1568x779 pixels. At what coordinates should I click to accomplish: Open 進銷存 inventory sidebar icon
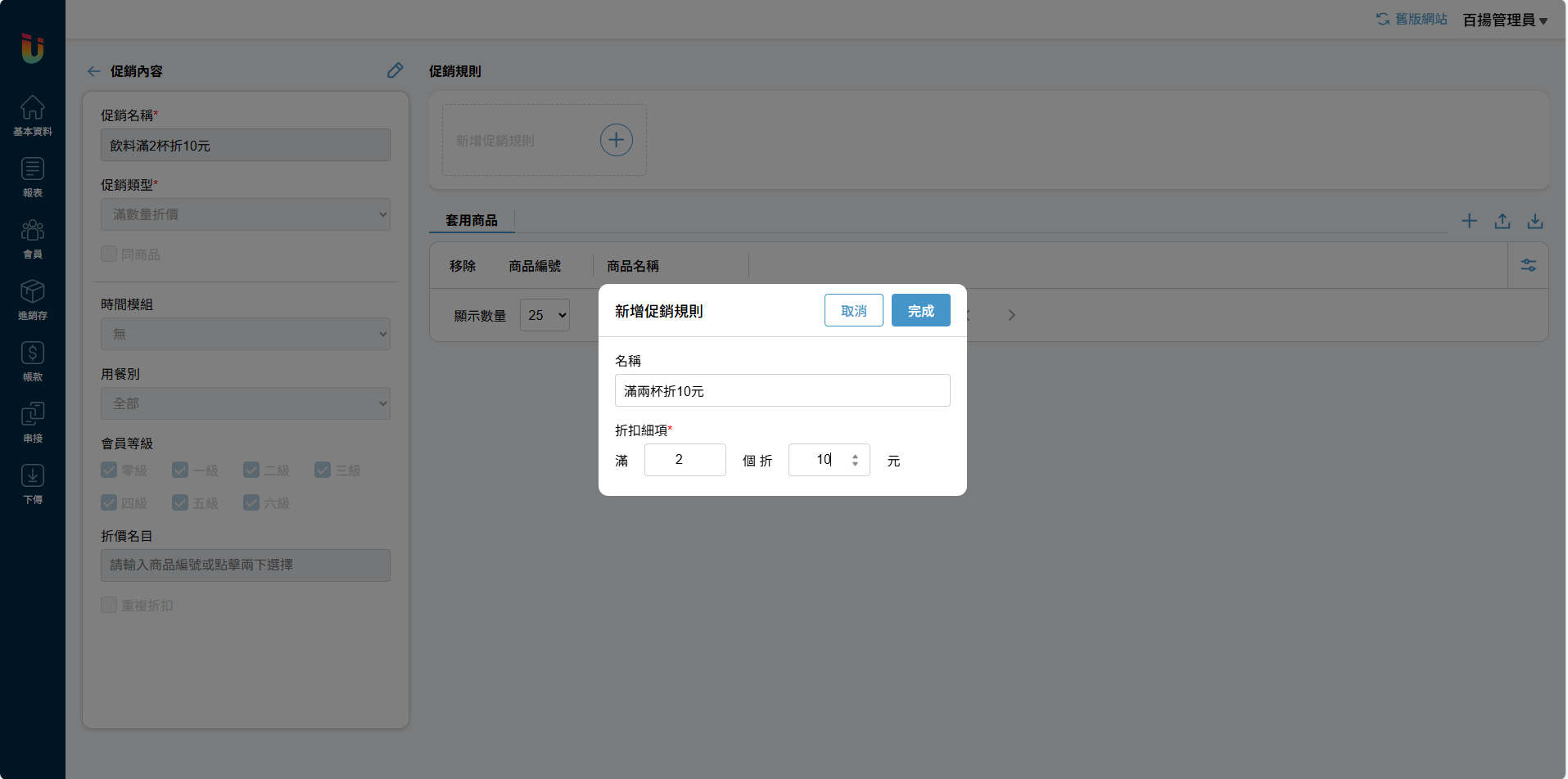pos(33,299)
